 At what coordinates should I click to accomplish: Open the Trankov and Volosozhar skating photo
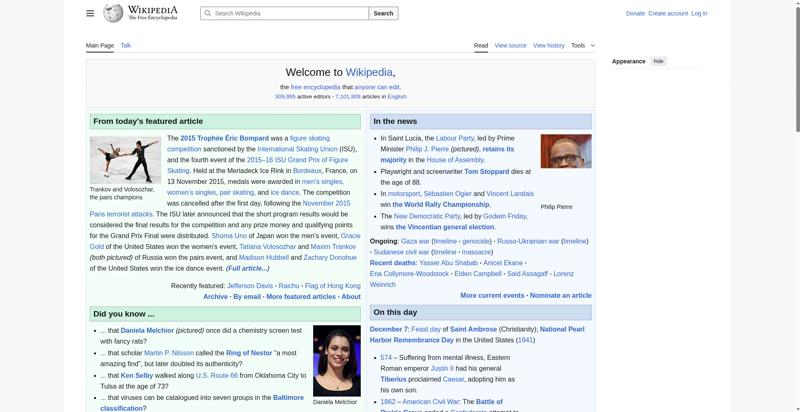coord(125,159)
